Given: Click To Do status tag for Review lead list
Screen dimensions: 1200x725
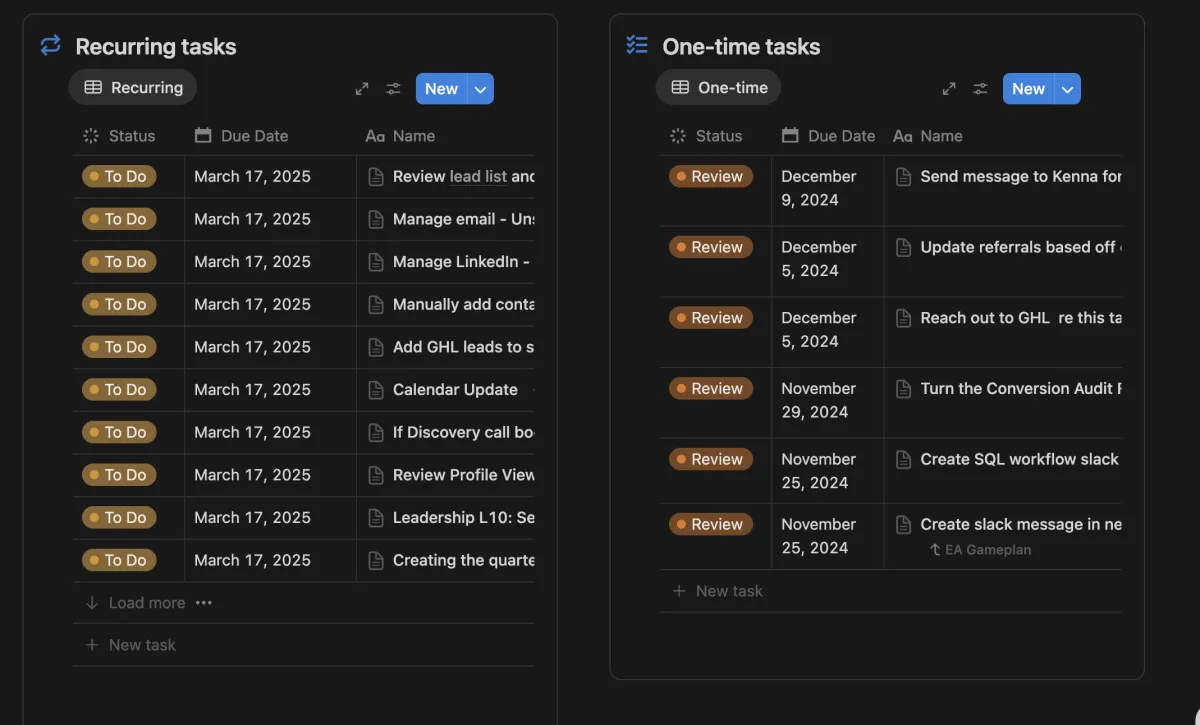Looking at the screenshot, I should pyautogui.click(x=119, y=177).
